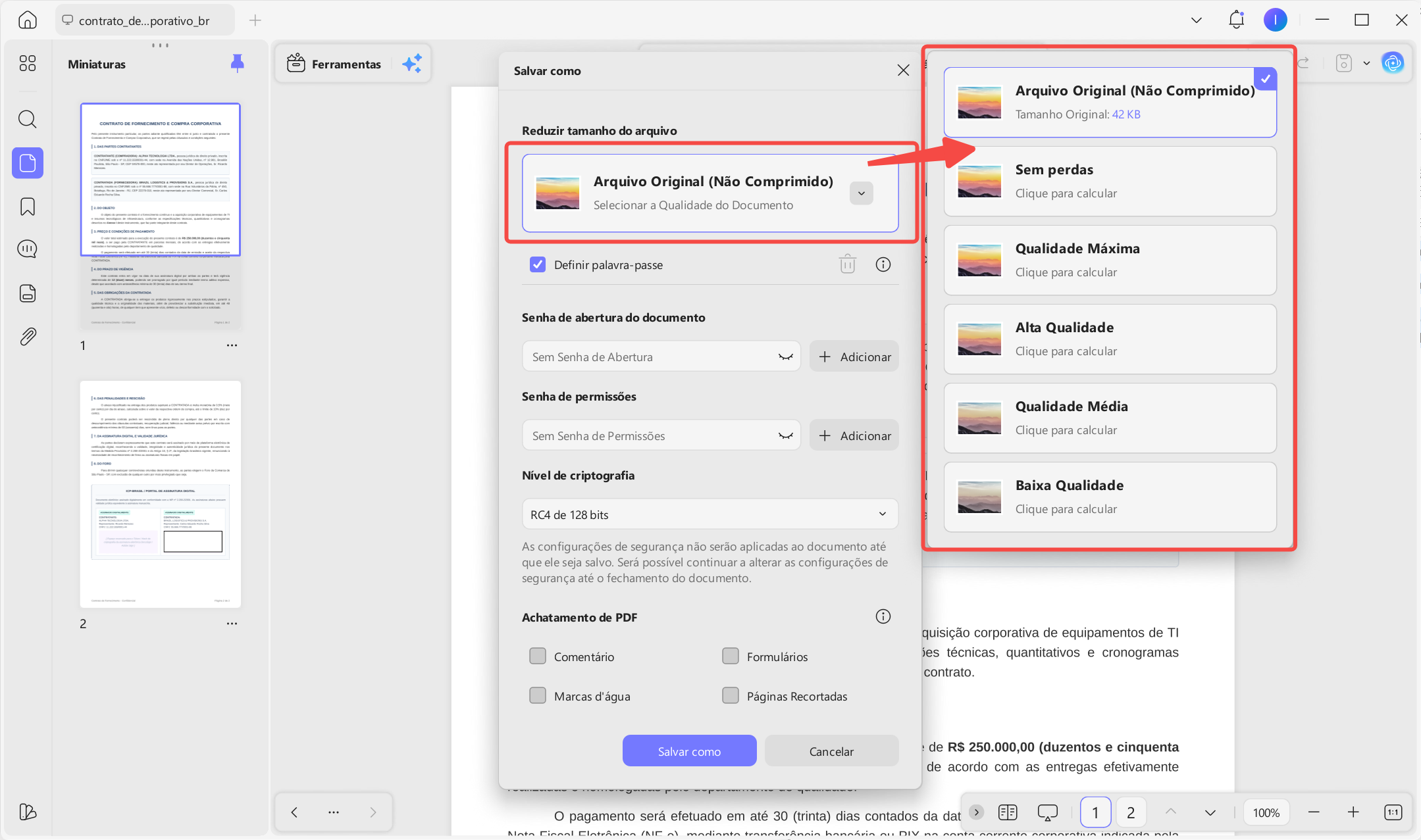
Task: Expand the Arquivo Original quality dropdown
Action: pos(861,193)
